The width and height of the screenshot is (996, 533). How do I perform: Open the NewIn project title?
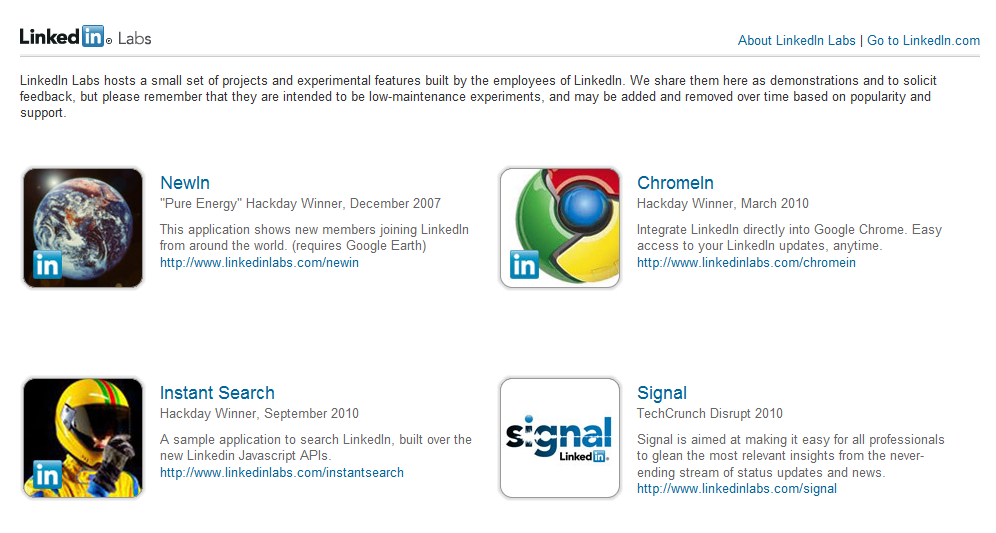click(185, 183)
